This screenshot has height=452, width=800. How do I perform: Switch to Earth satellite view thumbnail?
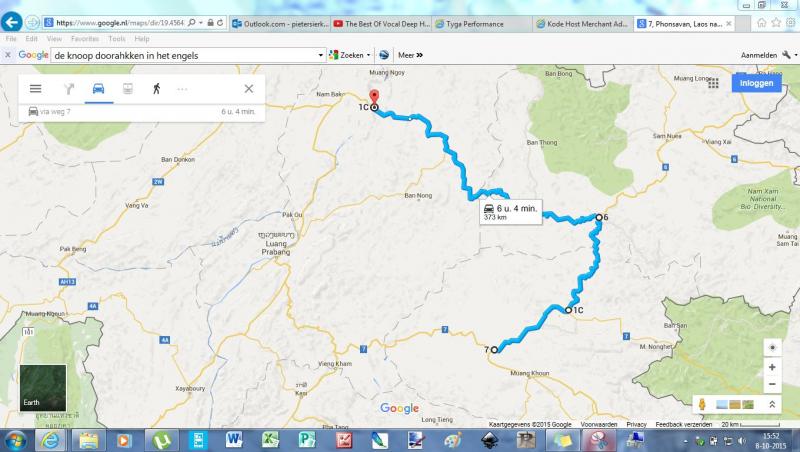[43, 388]
